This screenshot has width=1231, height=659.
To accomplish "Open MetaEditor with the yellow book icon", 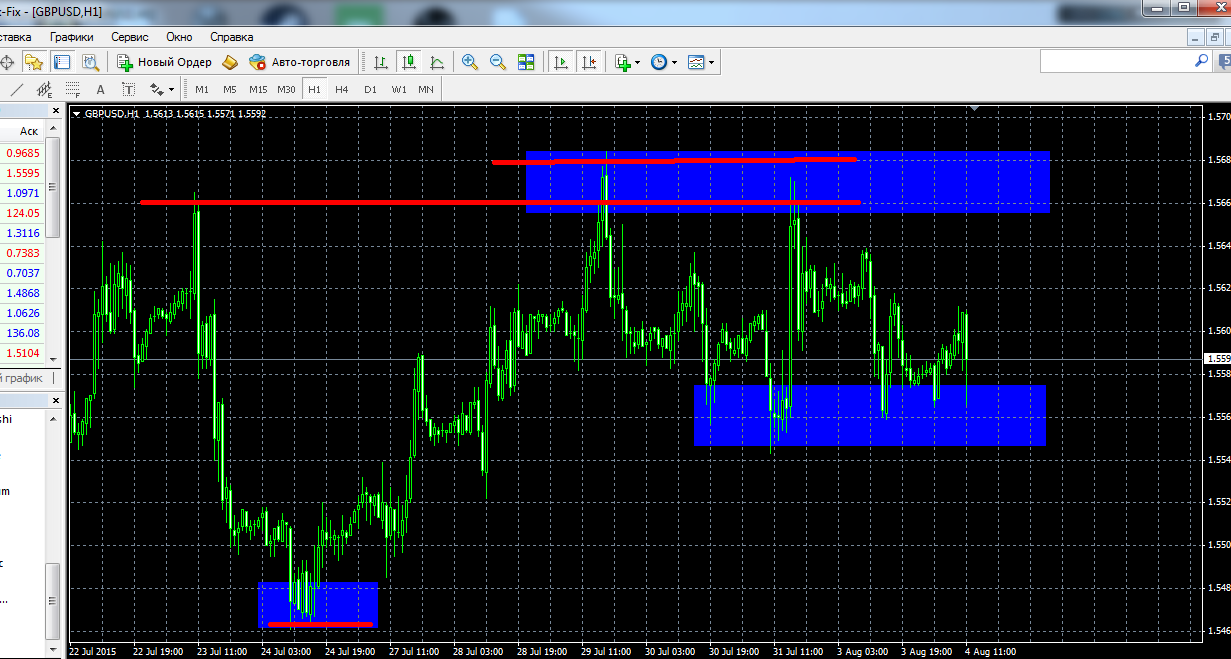I will point(230,62).
